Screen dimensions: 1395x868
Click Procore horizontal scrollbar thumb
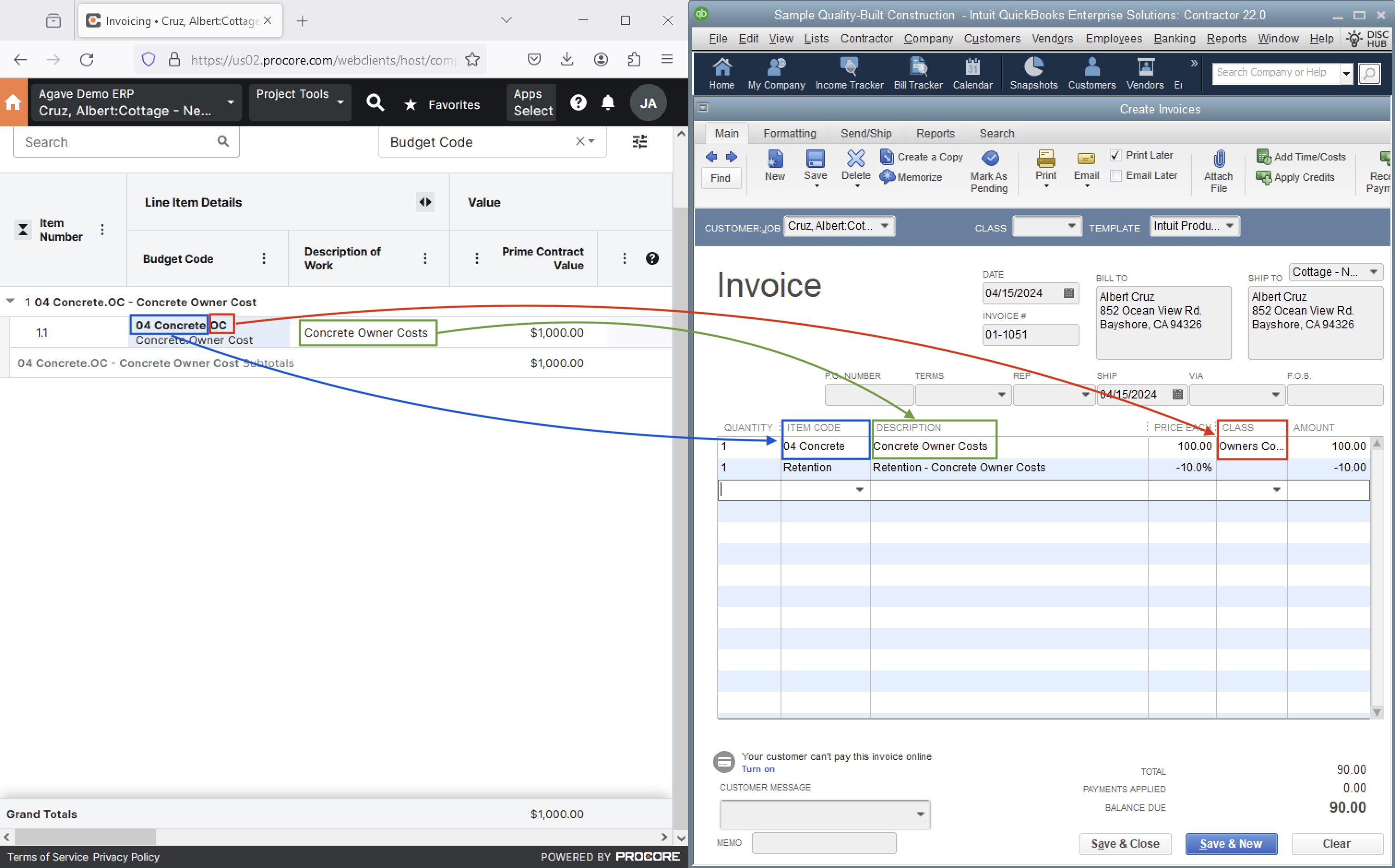point(85,837)
